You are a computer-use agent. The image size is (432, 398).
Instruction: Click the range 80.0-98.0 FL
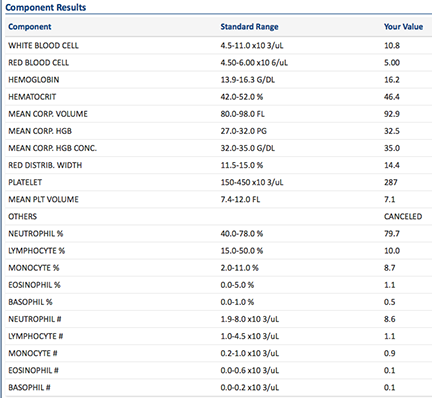(x=242, y=114)
